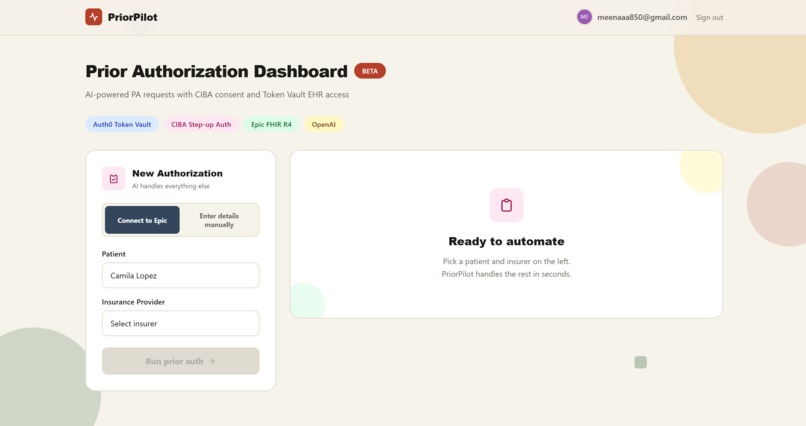The image size is (806, 426).
Task: Click the CIBA Step-up Auth tag
Action: 201,124
